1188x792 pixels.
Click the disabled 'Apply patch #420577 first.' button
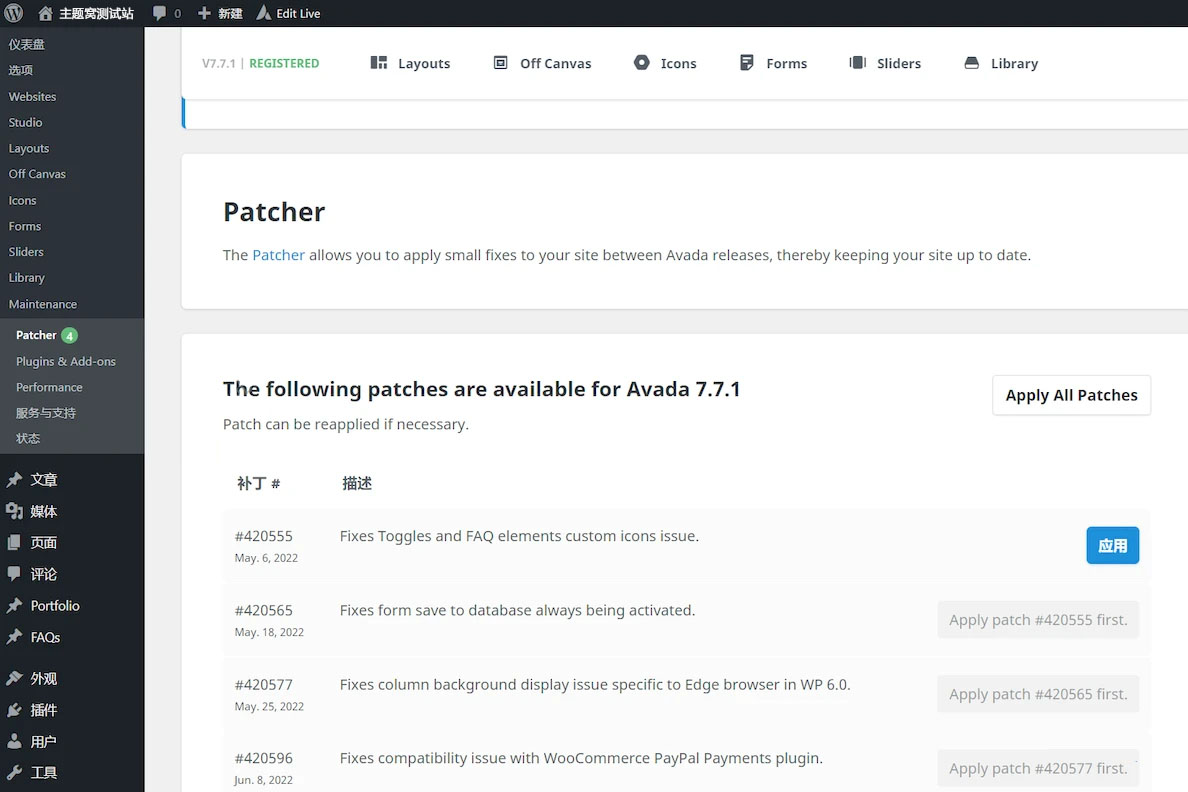pyautogui.click(x=1038, y=769)
